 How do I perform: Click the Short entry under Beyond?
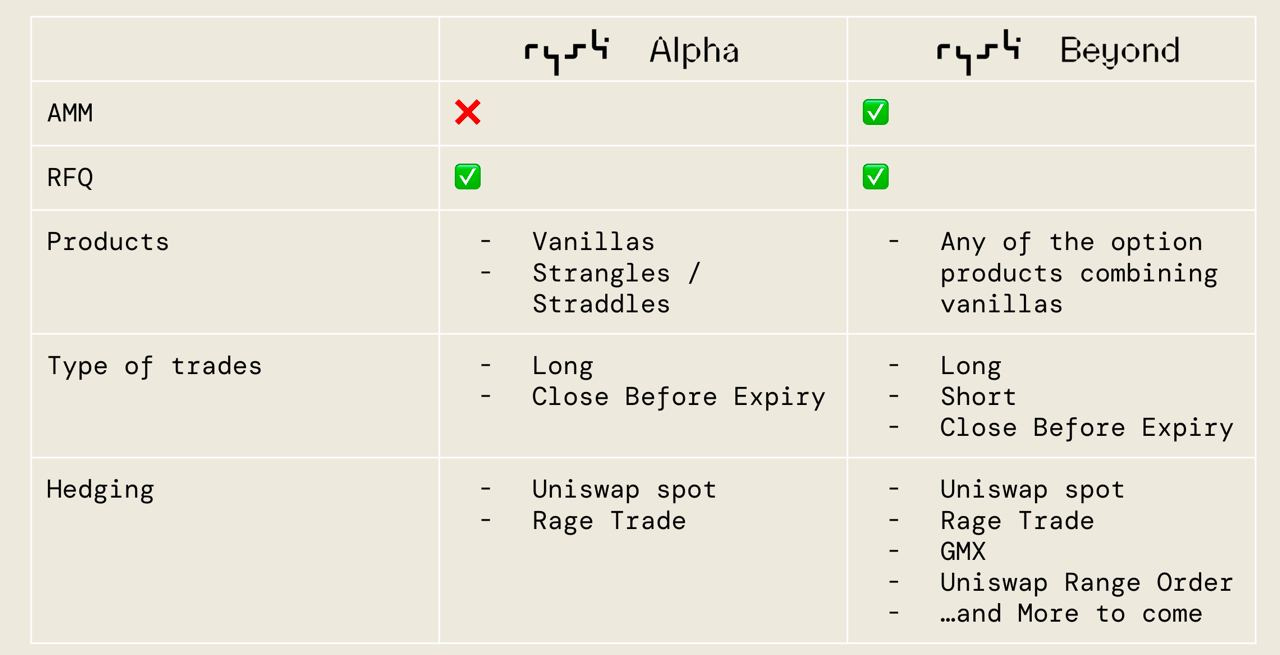tap(978, 397)
